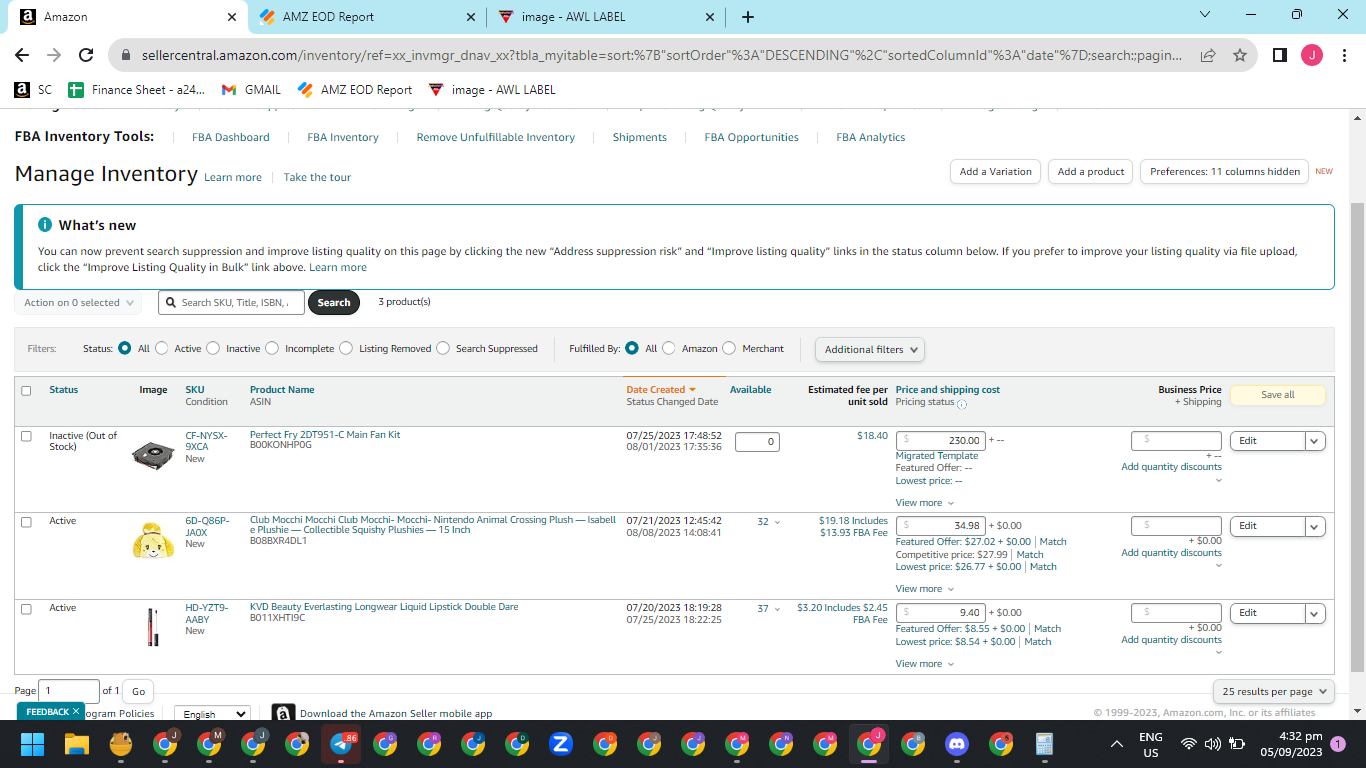Open the Wi-Fi network settings icon
Viewport: 1366px width, 768px height.
tap(1189, 744)
